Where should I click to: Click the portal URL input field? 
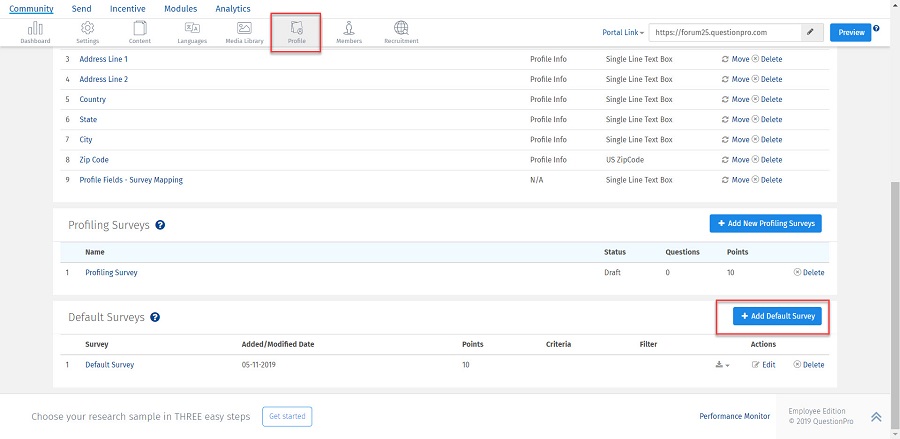(x=725, y=33)
